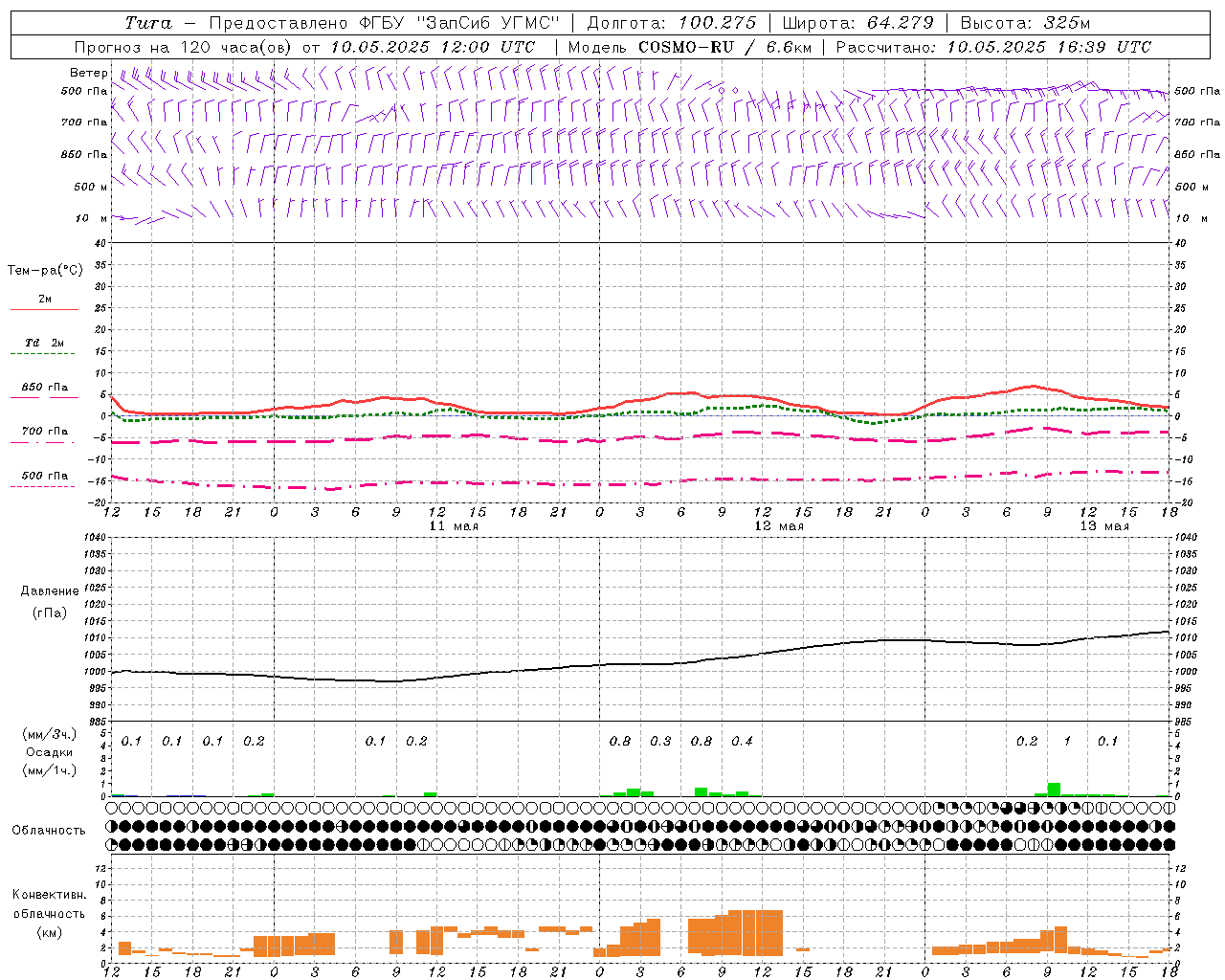Click the model name "COSMO-RU / 6.6км"

pos(725,47)
